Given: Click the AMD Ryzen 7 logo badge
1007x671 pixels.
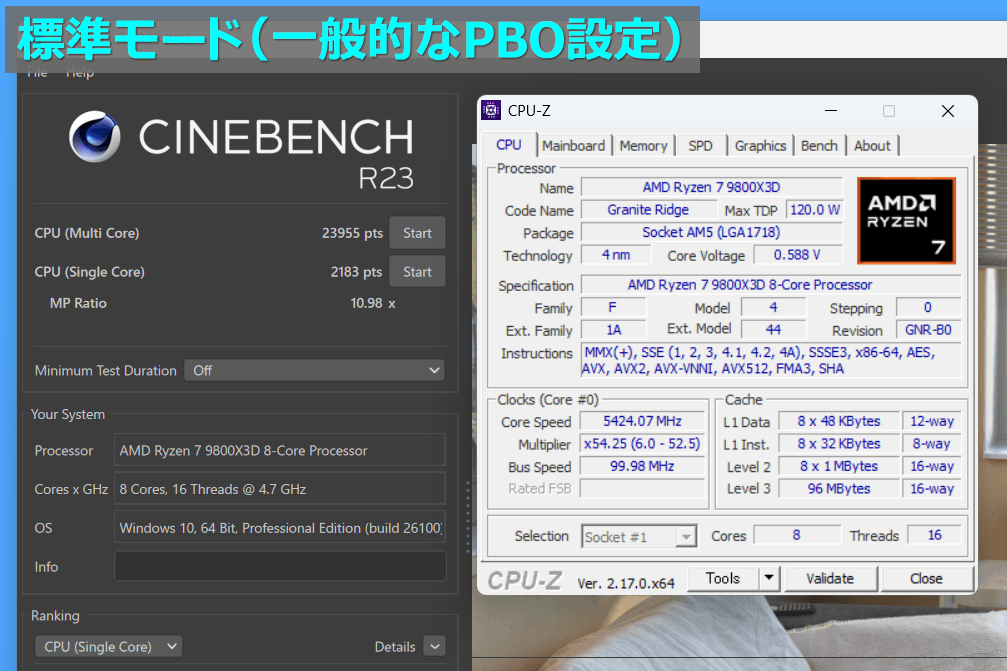Looking at the screenshot, I should [906, 221].
